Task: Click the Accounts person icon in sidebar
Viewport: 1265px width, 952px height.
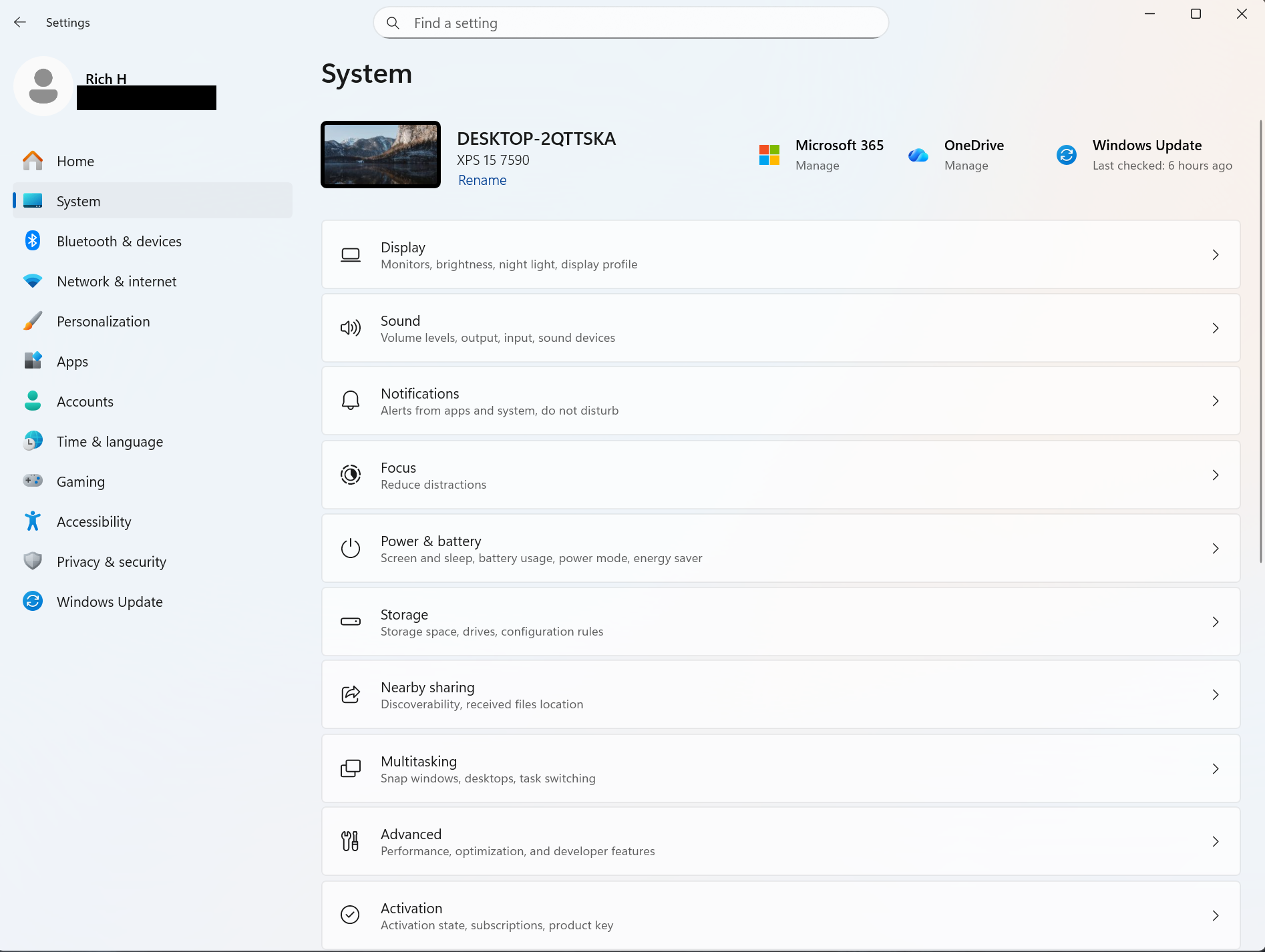Action: pyautogui.click(x=33, y=401)
